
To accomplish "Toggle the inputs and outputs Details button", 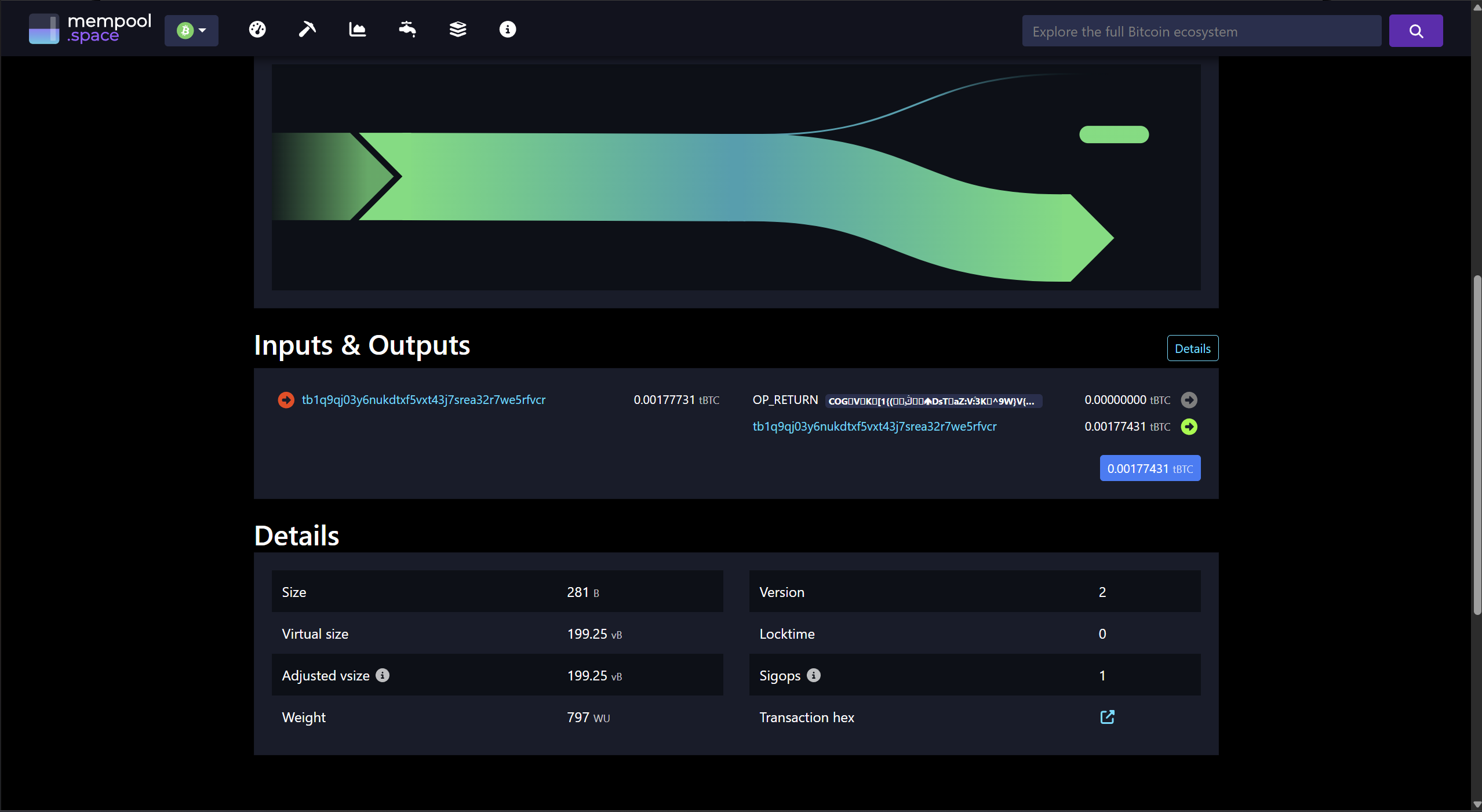I will [1192, 348].
